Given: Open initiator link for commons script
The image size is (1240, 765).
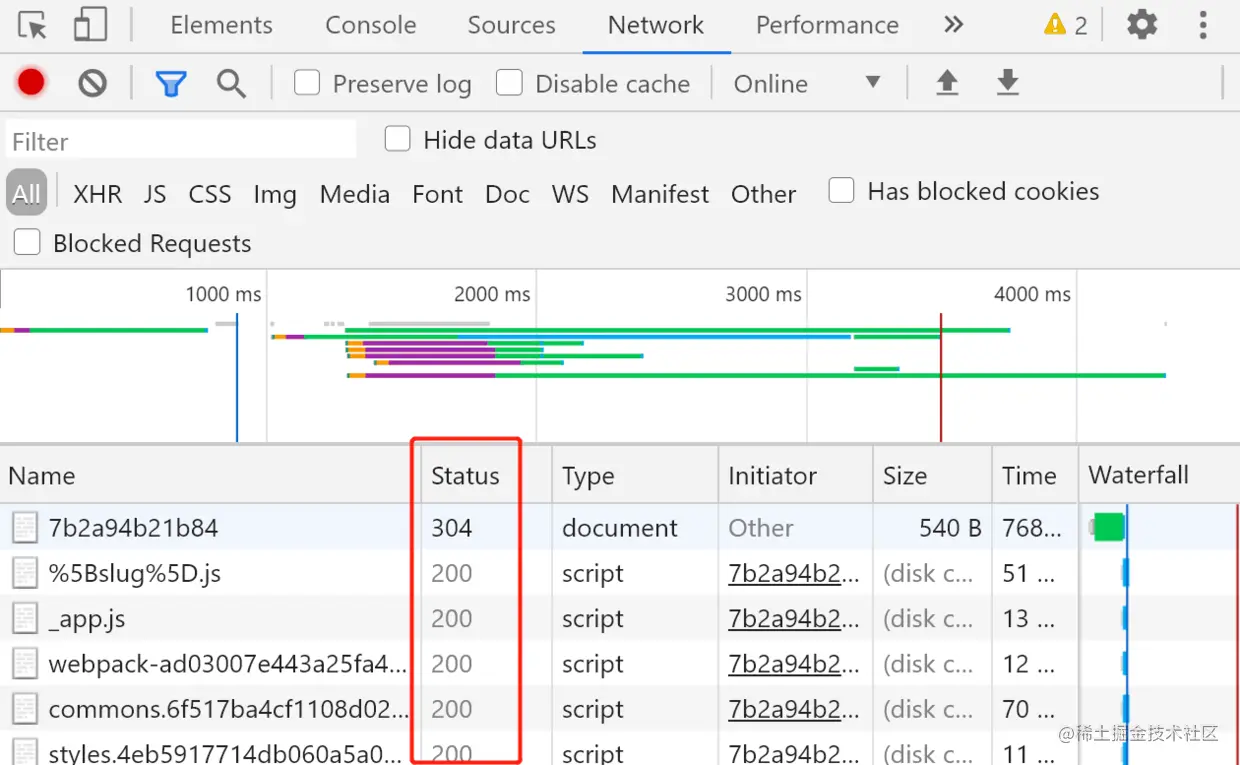Looking at the screenshot, I should click(x=794, y=709).
